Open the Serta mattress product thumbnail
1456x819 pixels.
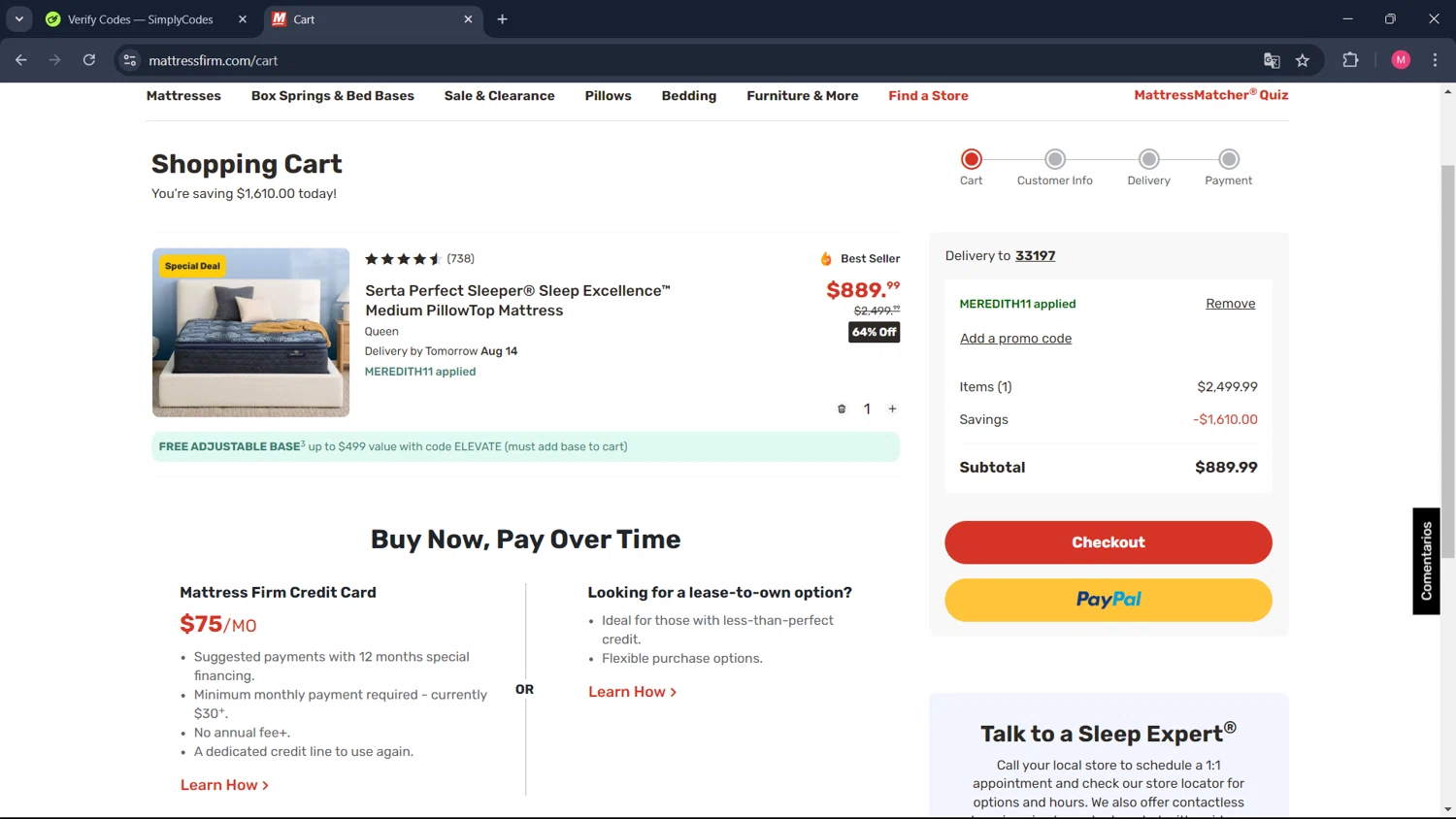click(x=250, y=333)
